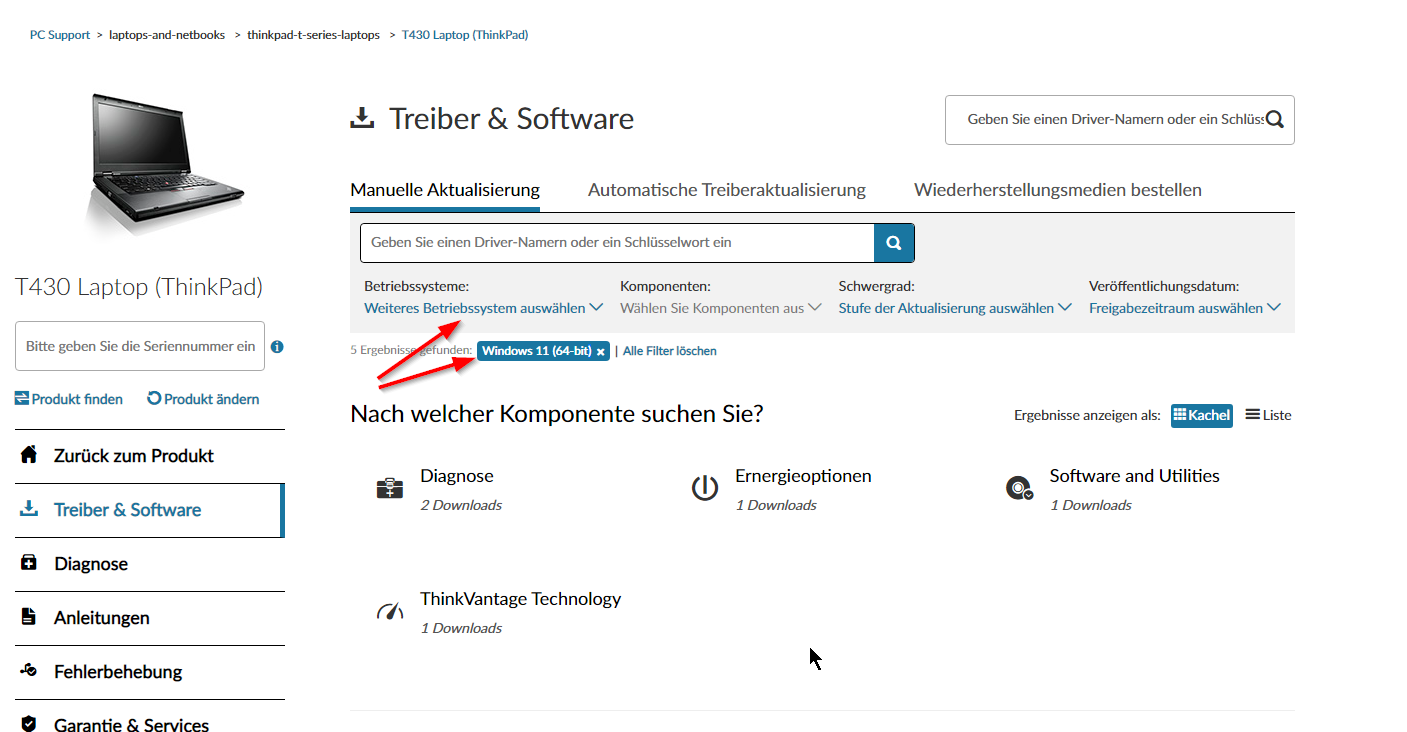1407x732 pixels.
Task: Click the Ernergieoptionen power icon
Action: point(704,488)
